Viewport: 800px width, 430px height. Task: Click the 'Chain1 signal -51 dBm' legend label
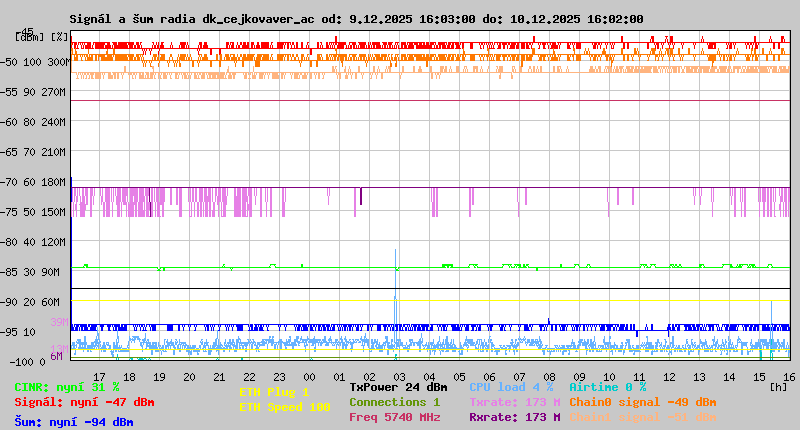(x=643, y=417)
